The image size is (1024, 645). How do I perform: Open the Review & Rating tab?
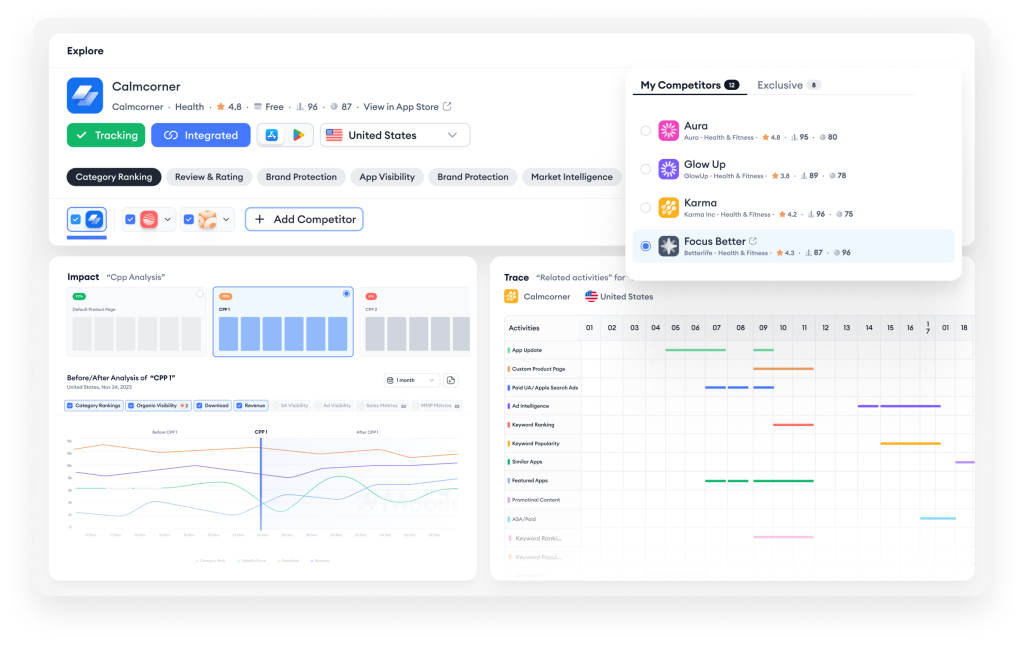(x=209, y=177)
